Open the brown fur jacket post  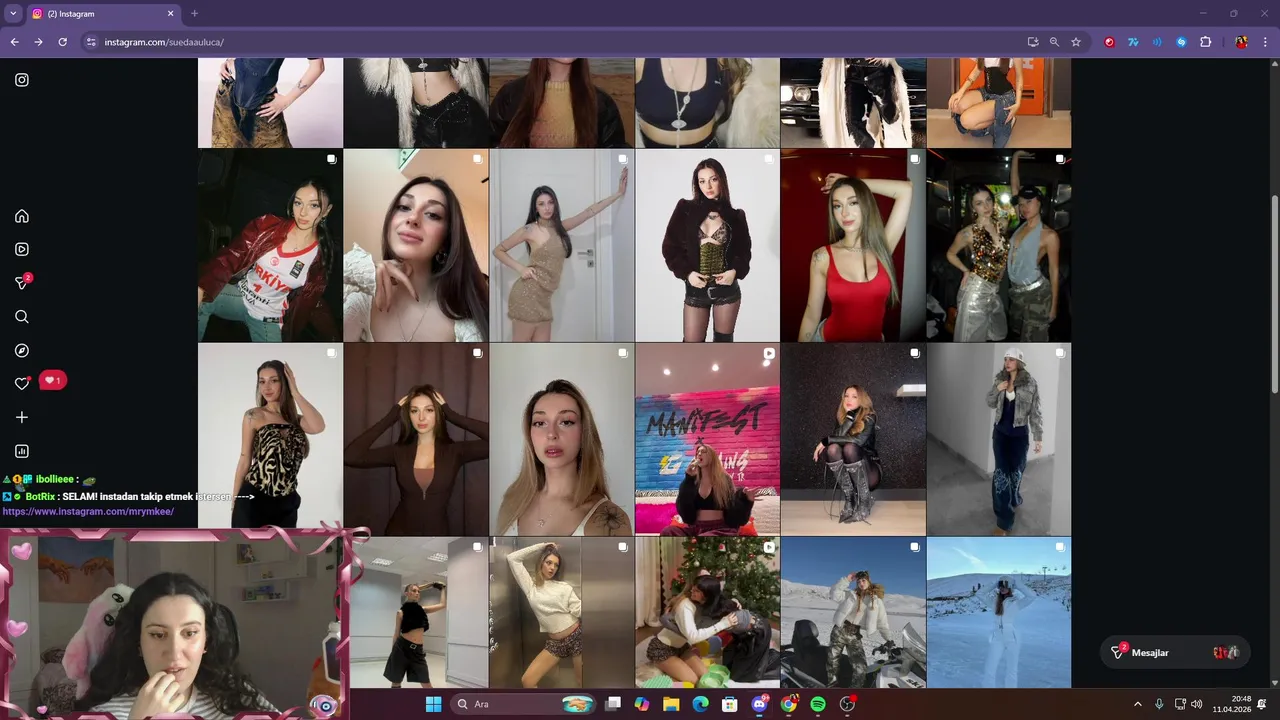pyautogui.click(x=707, y=246)
